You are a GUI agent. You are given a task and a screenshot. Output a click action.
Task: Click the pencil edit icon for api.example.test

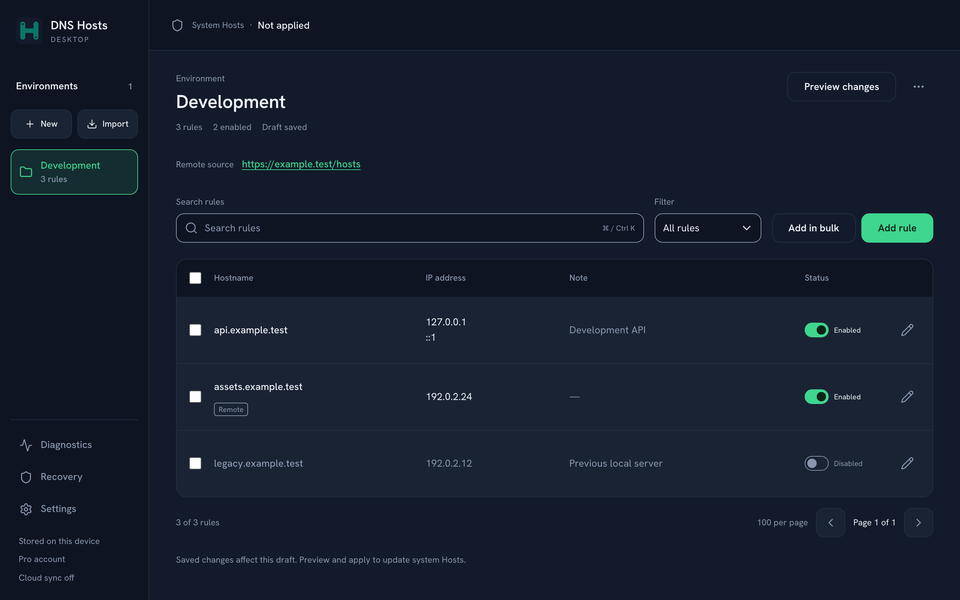[x=907, y=330]
